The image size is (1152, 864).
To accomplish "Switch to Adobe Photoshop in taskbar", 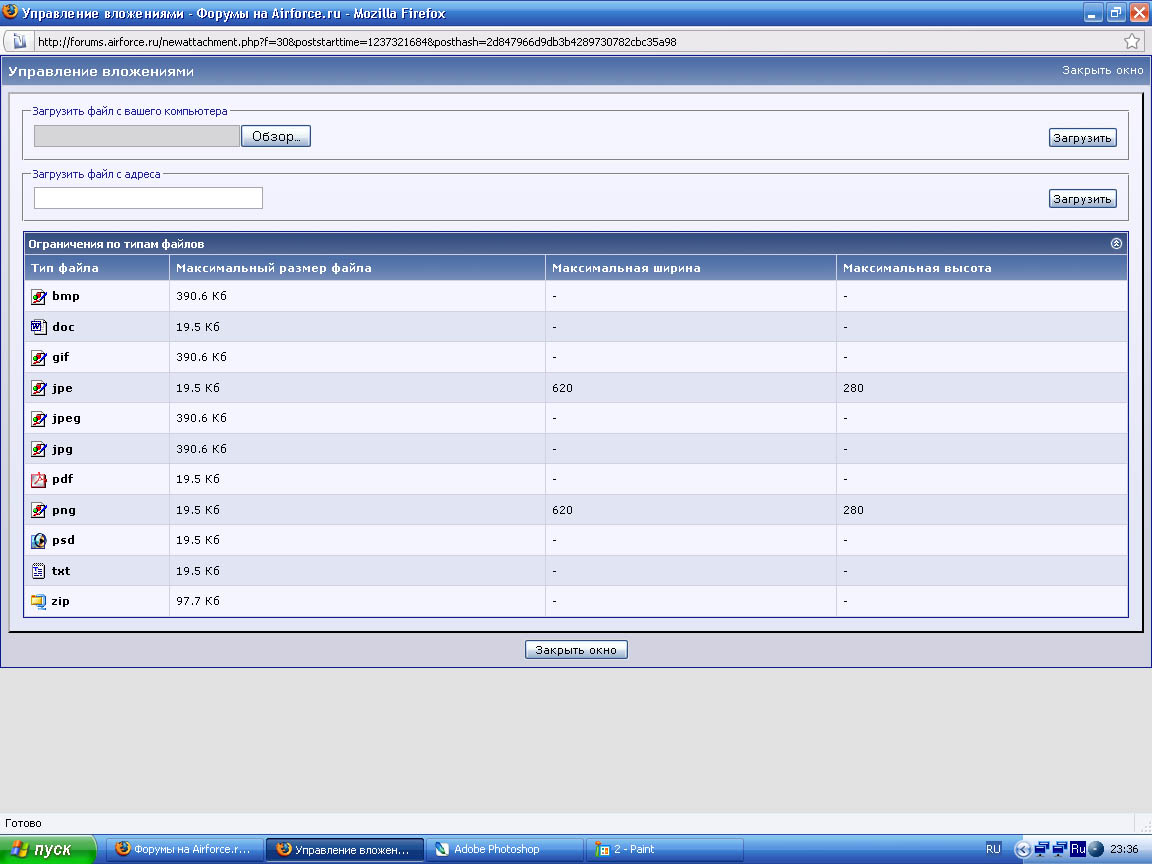I will [x=505, y=849].
